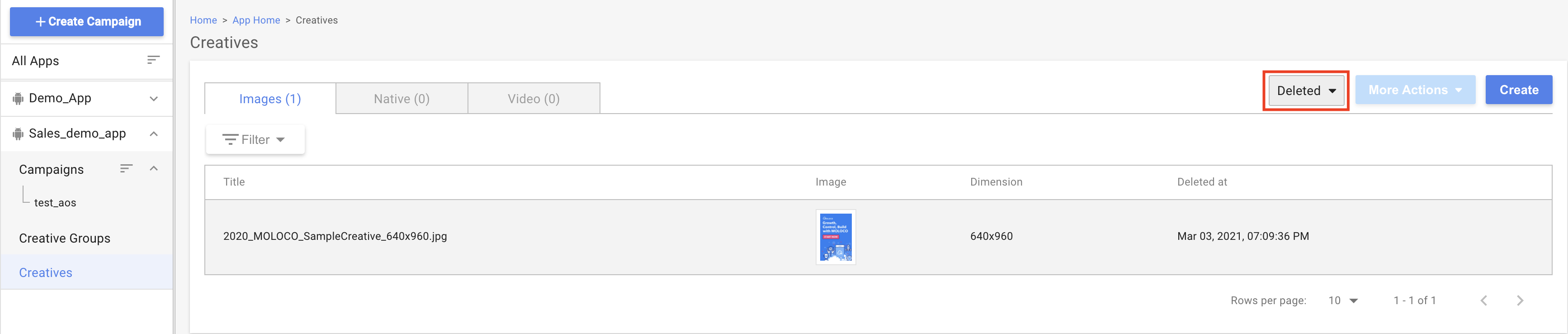Viewport: 1568px width, 334px height.
Task: Go to the previous page arrow
Action: 1484,300
